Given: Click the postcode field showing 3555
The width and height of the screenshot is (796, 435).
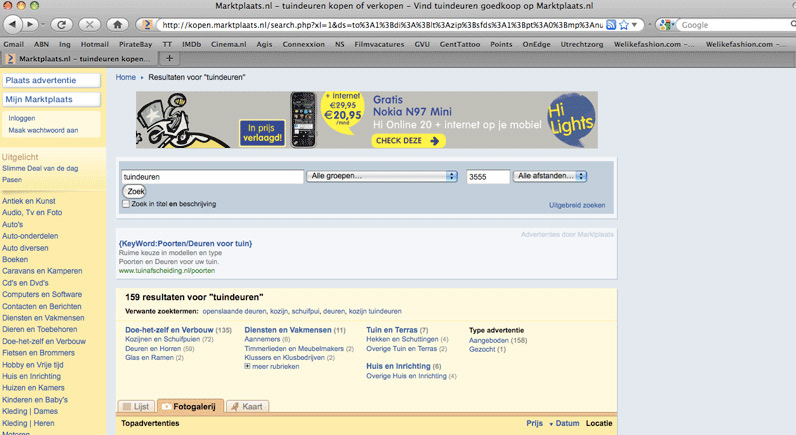Looking at the screenshot, I should [x=488, y=177].
